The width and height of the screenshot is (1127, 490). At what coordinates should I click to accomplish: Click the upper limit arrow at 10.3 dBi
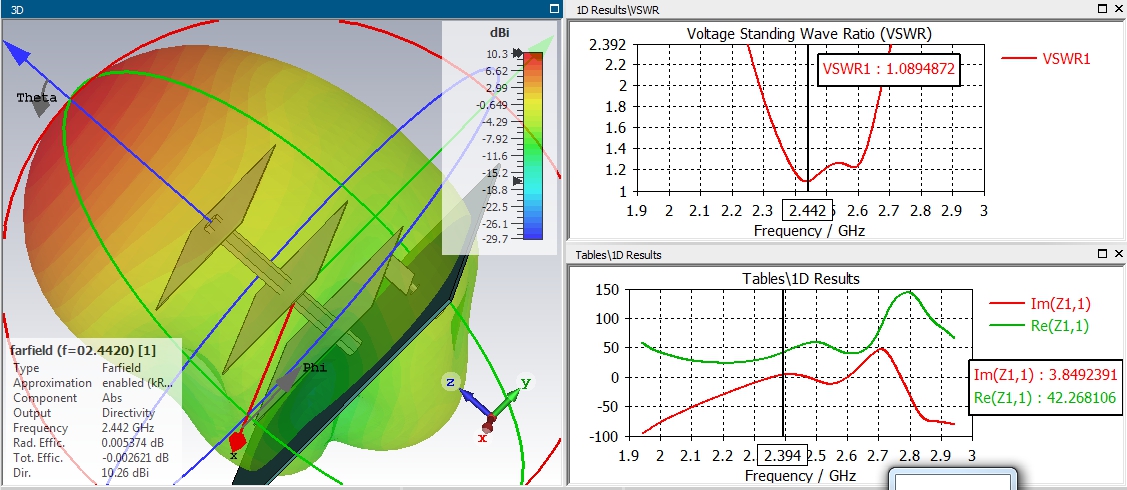click(518, 54)
